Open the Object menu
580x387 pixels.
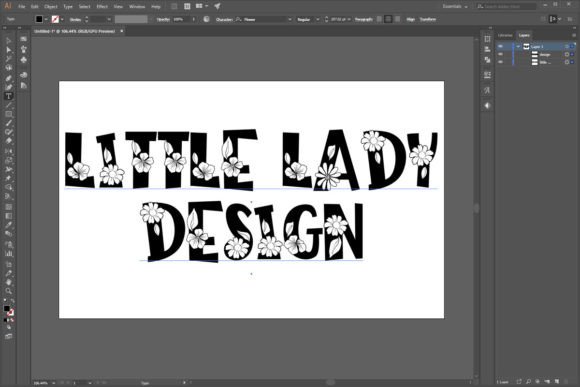[51, 6]
